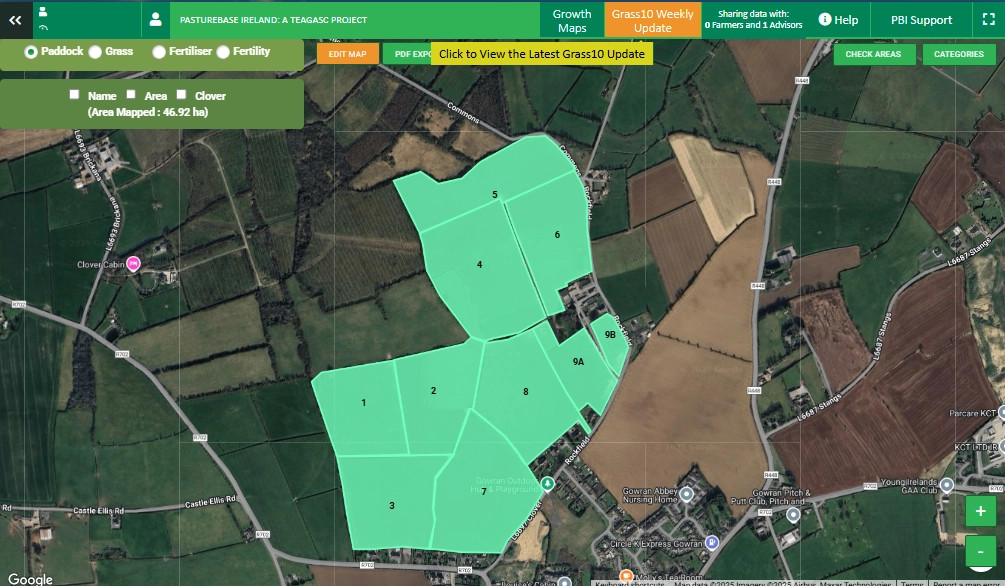Check the Clover checkbox
The height and width of the screenshot is (586, 1005).
click(182, 95)
